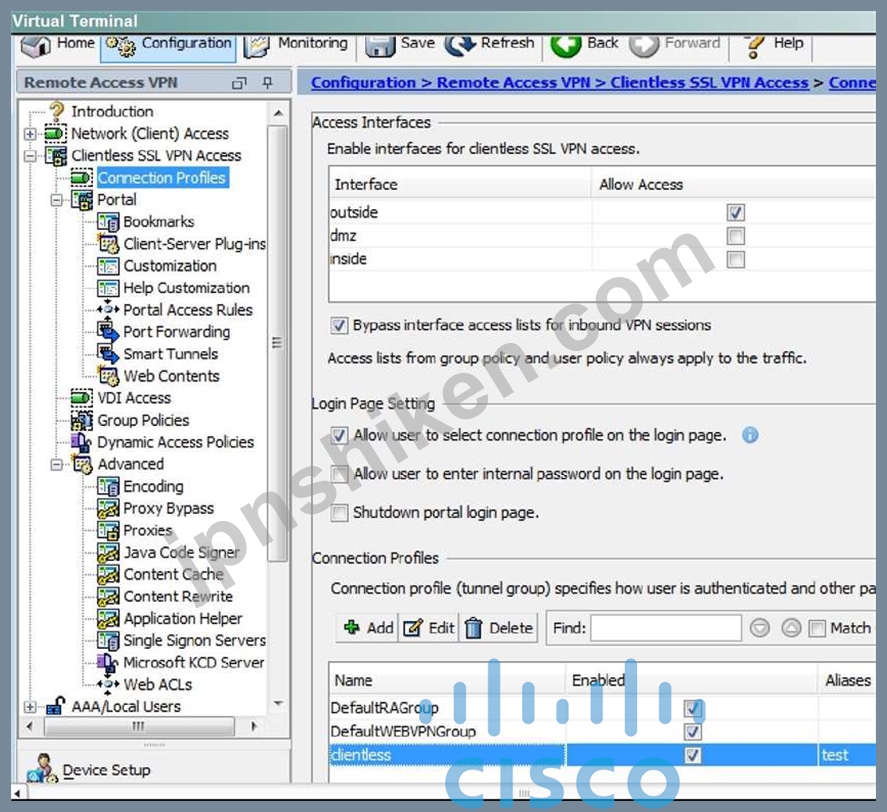Toggle Bypass interface access lists checkbox
Viewport: 887px width, 812px height.
point(339,325)
